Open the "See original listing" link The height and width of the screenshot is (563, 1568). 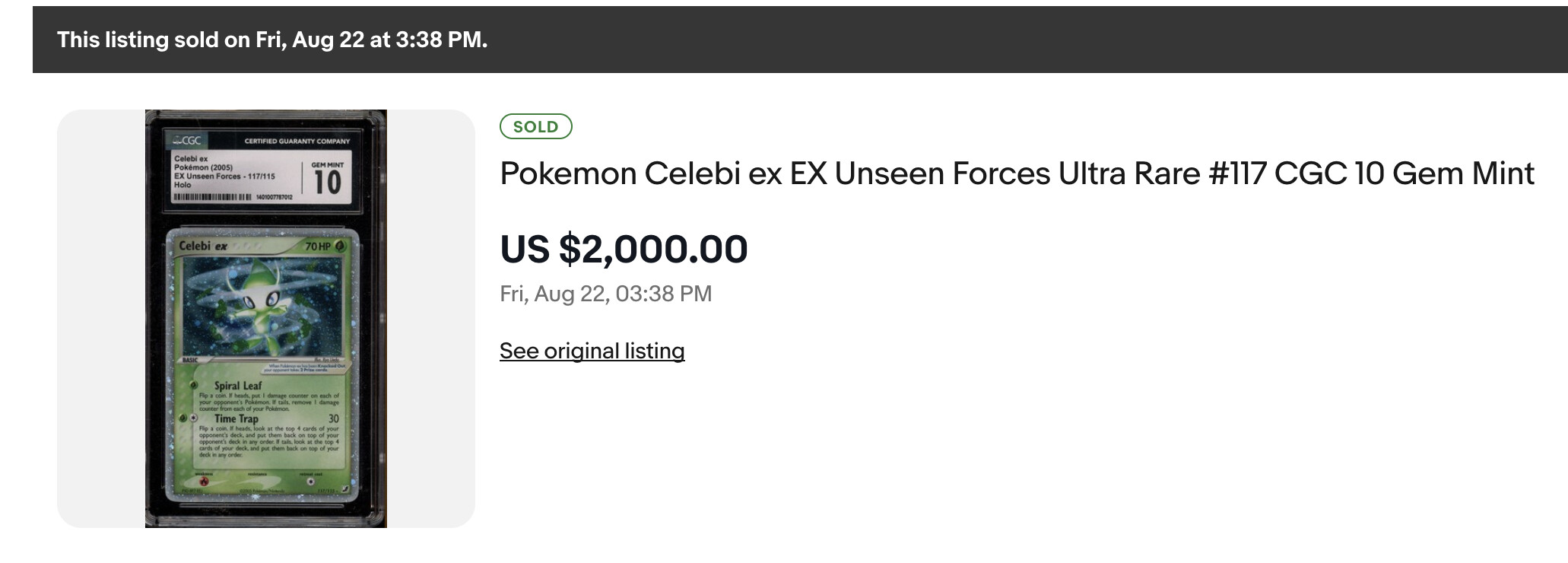click(x=592, y=351)
